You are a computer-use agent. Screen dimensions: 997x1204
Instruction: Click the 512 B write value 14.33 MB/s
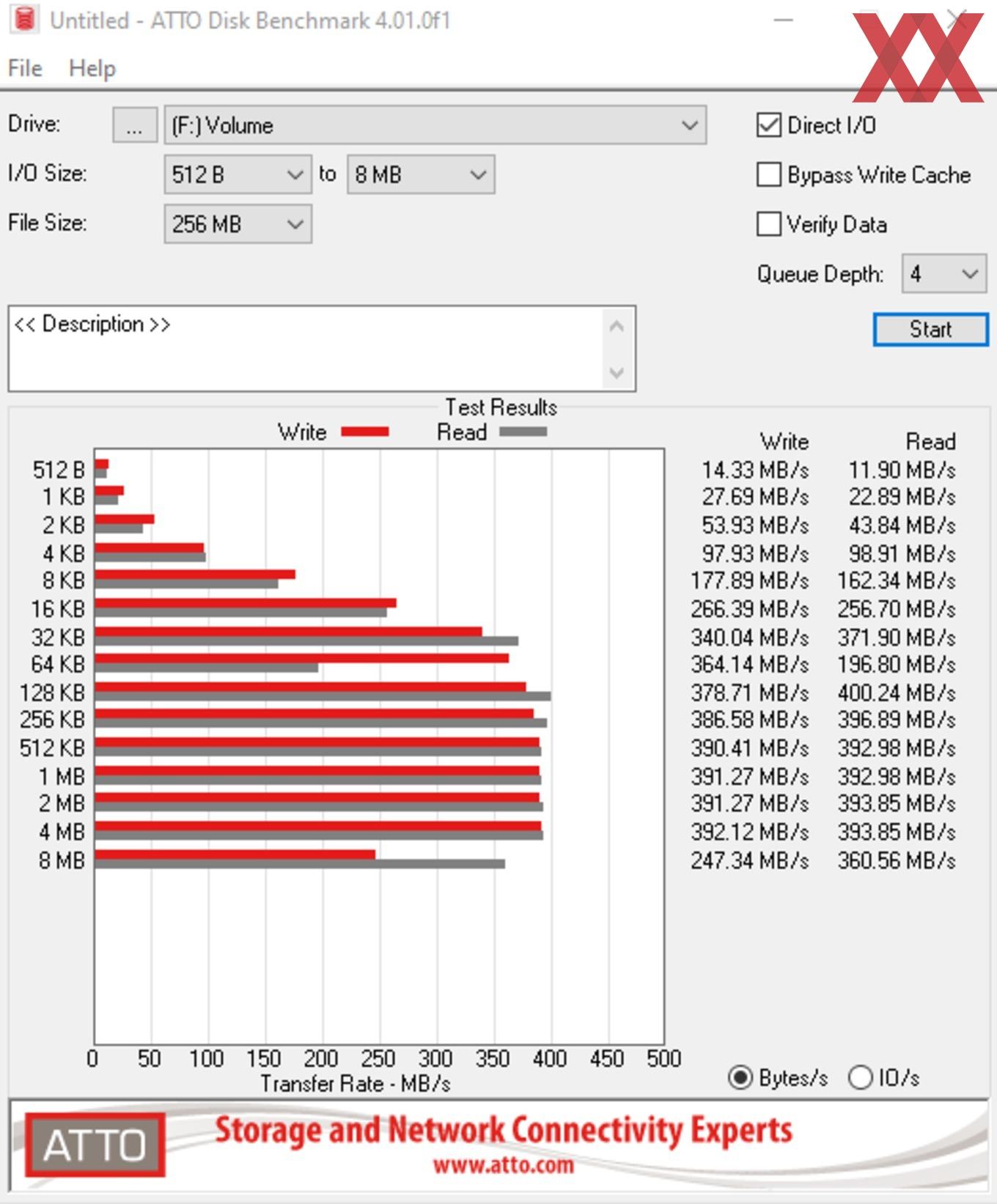(x=755, y=470)
